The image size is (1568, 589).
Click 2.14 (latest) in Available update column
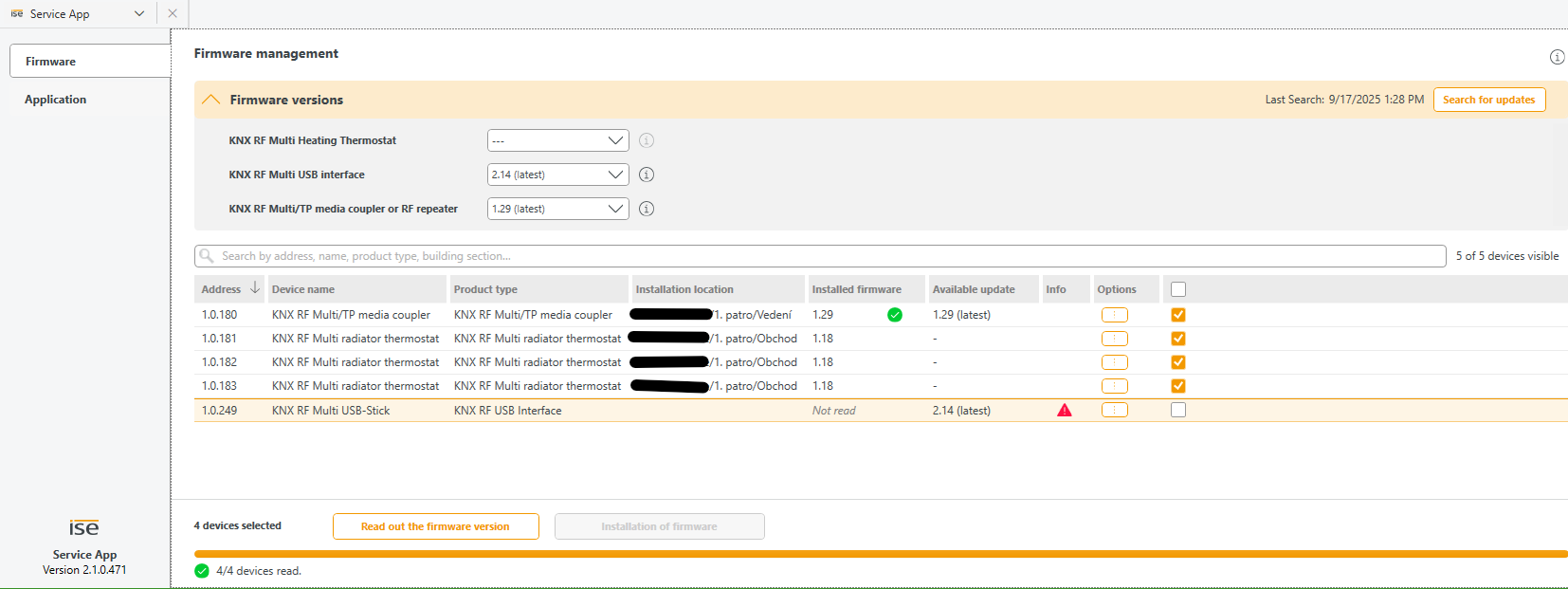click(x=961, y=411)
